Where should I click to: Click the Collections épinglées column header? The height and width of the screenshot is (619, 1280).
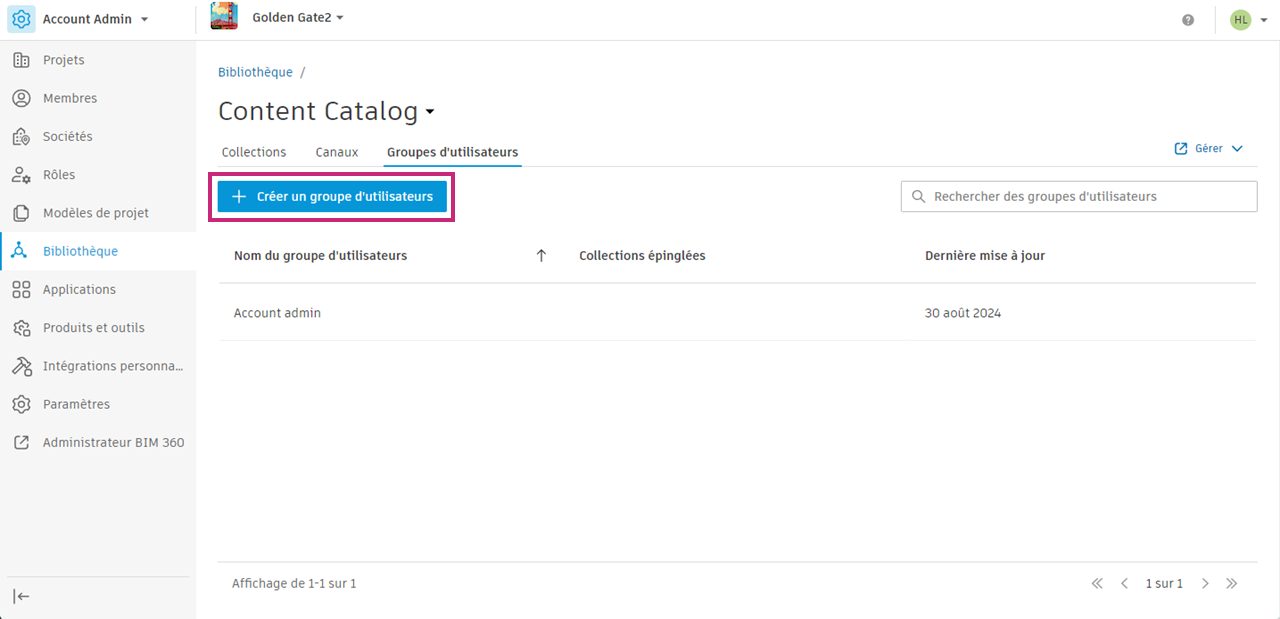642,256
